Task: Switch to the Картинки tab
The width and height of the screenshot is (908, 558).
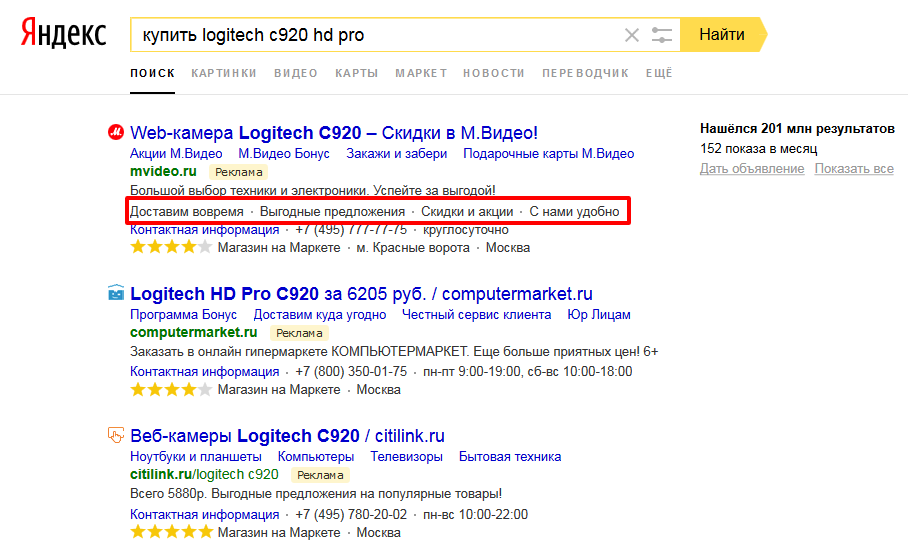Action: pos(224,73)
